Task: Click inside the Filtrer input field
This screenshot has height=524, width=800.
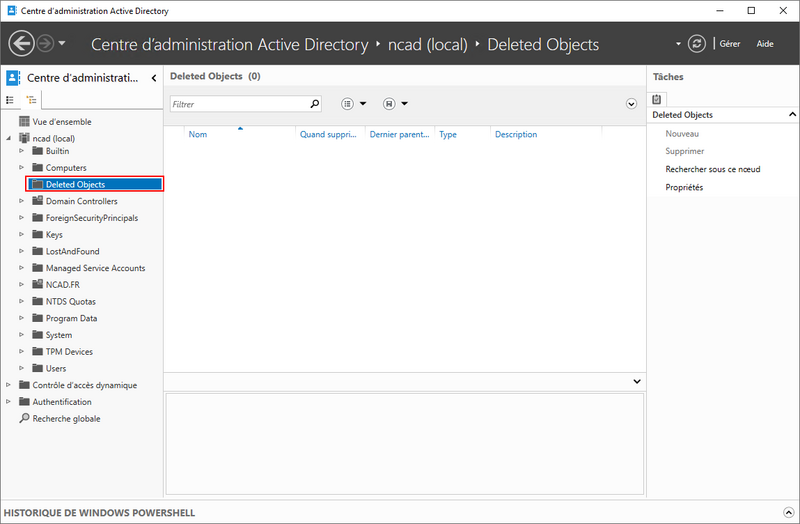Action: [x=238, y=103]
